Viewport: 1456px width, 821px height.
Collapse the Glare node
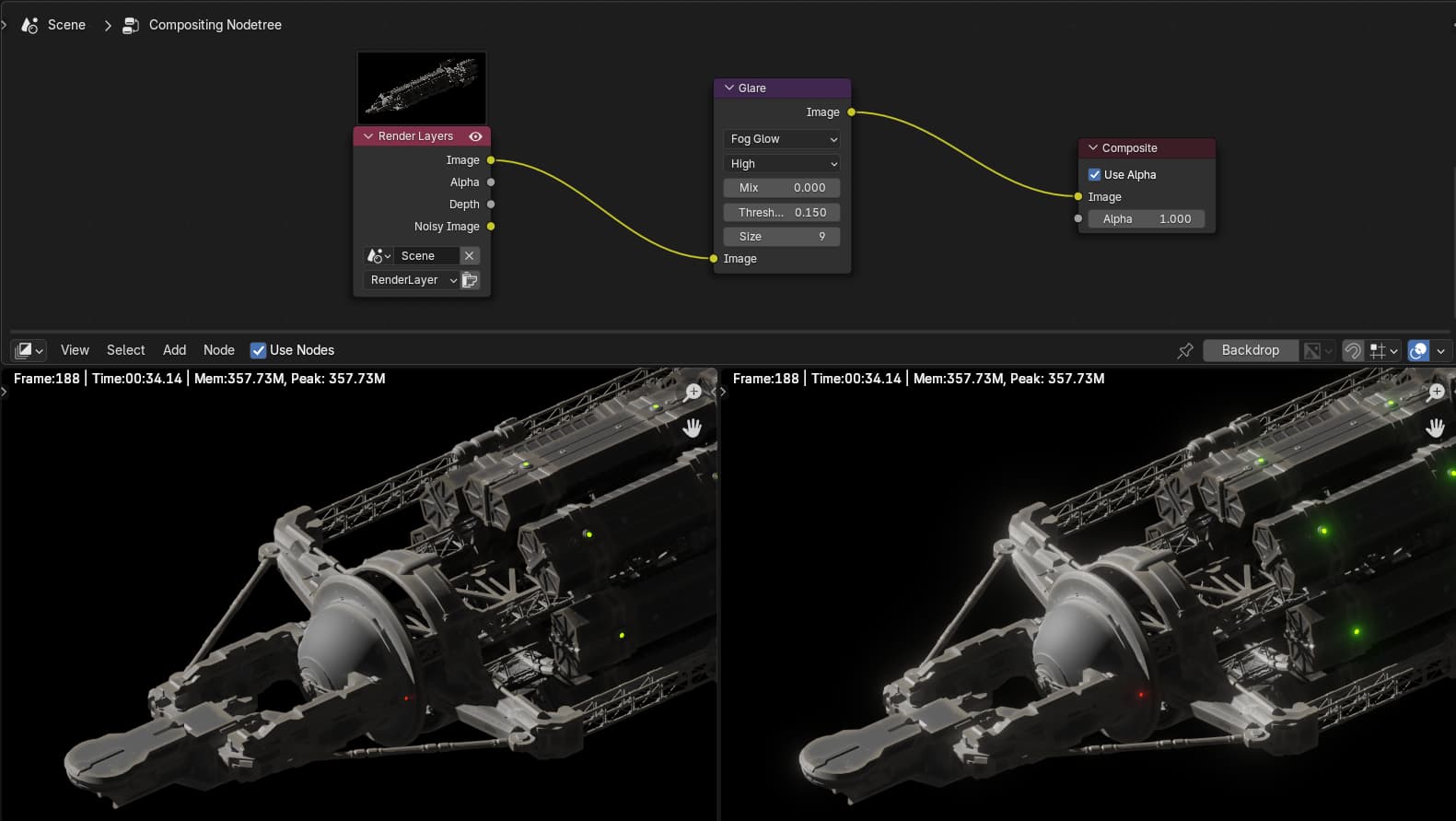click(x=729, y=88)
